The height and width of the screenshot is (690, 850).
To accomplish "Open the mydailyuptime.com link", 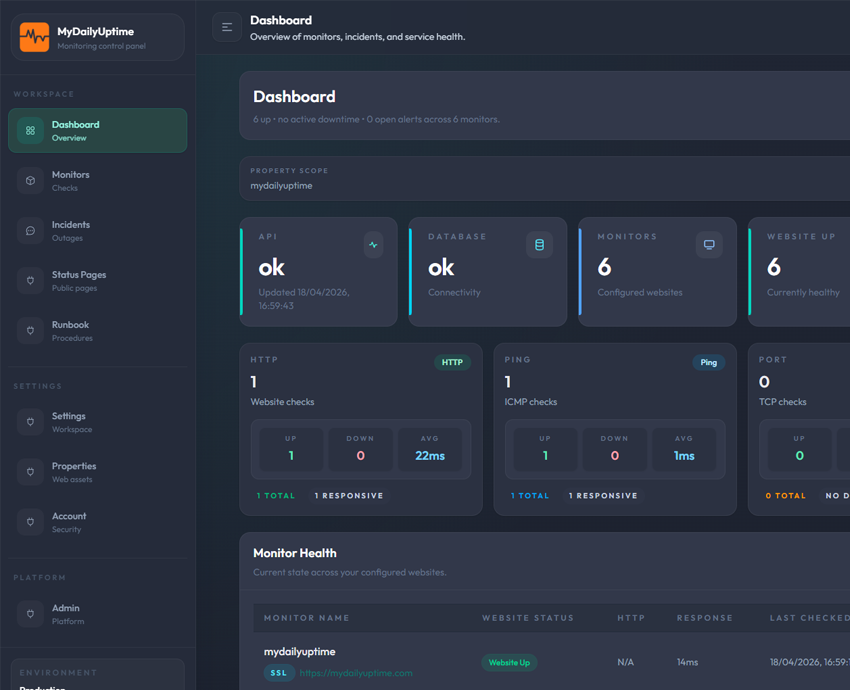I will coord(356,673).
